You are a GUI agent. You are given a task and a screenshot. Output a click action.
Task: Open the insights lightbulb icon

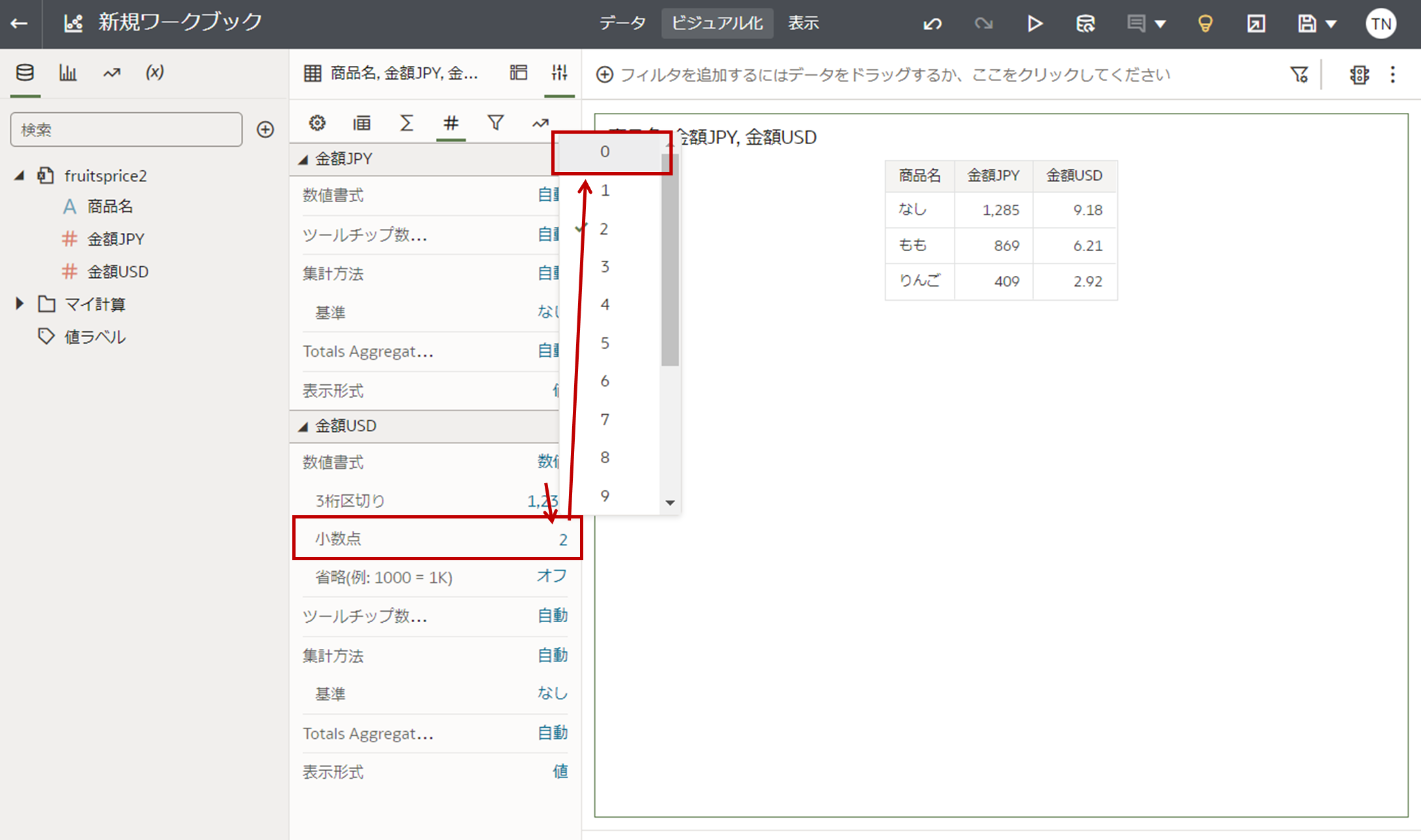point(1205,24)
